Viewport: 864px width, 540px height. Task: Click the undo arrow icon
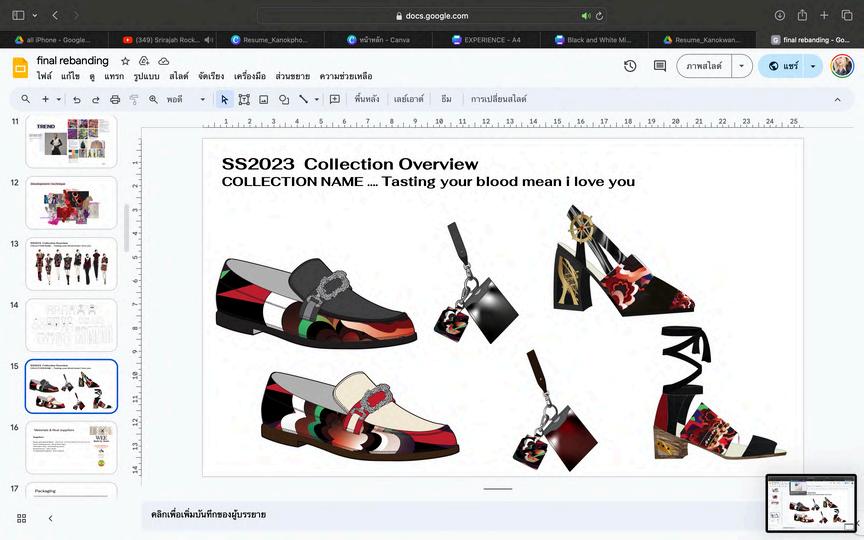[x=77, y=100]
